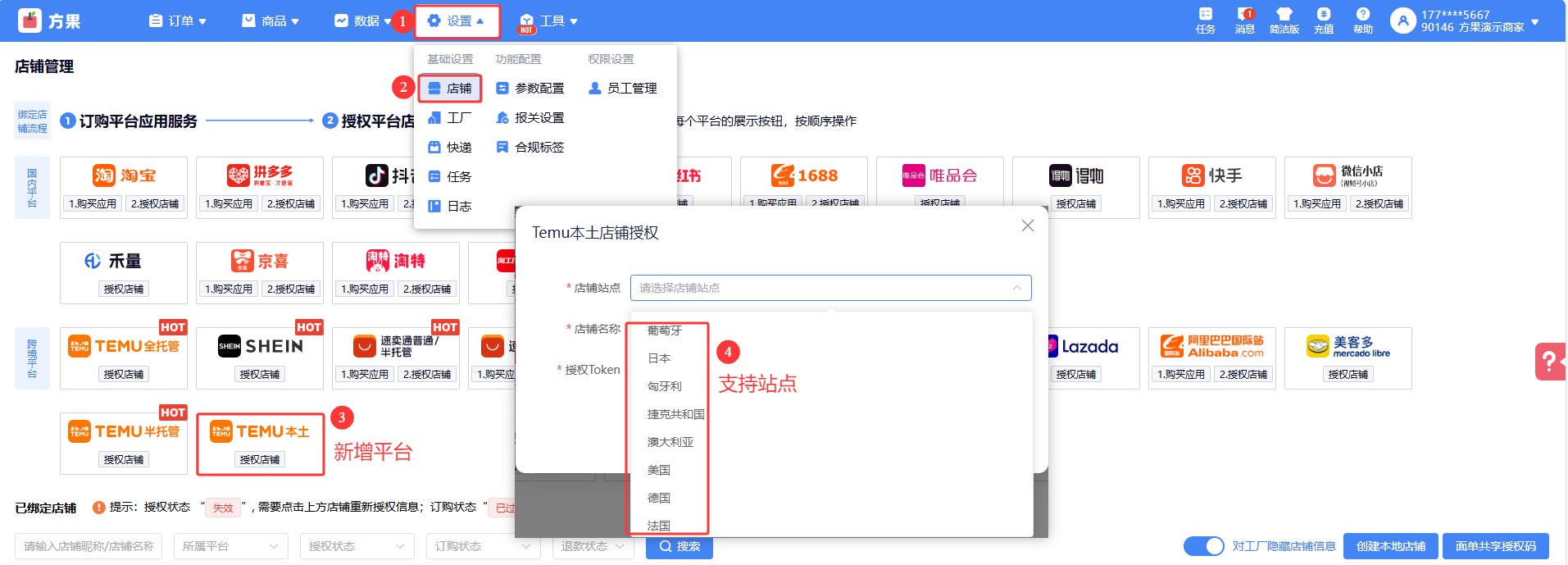Close the Temu本土店铺授权 dialog

tap(1027, 226)
